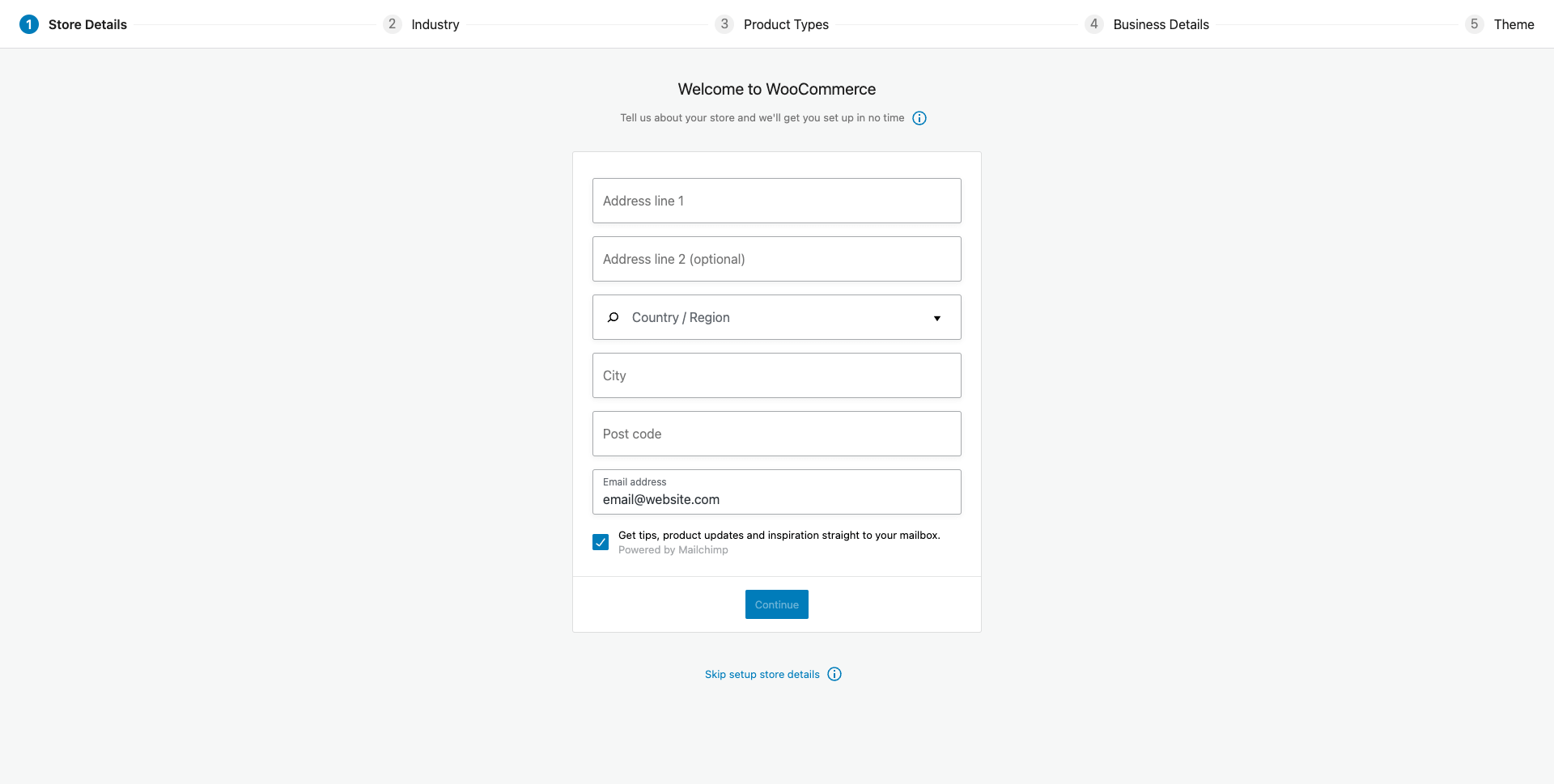Click the search magnifier in Country / Region field
Screen dimensions: 1554x784
coord(614,317)
